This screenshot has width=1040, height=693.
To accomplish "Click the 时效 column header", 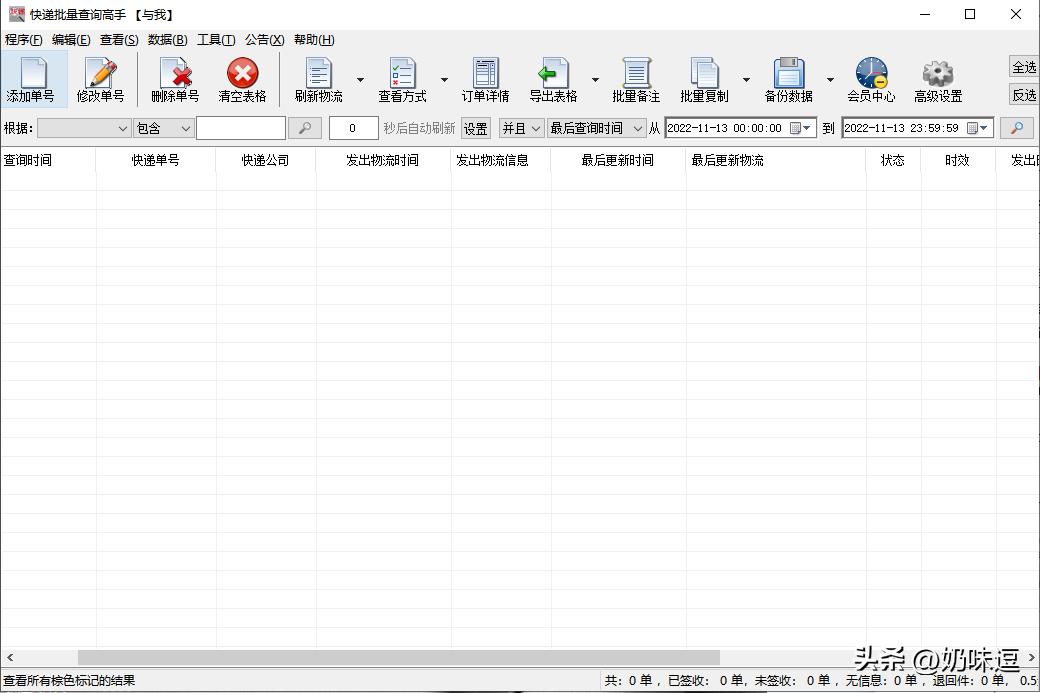I will pyautogui.click(x=958, y=160).
